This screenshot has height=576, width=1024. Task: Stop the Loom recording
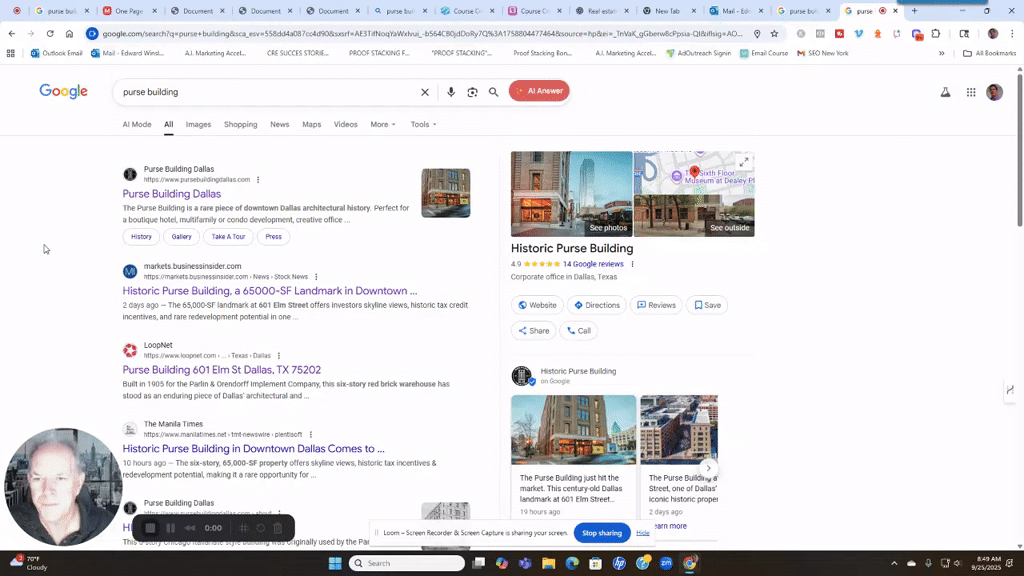click(x=150, y=528)
